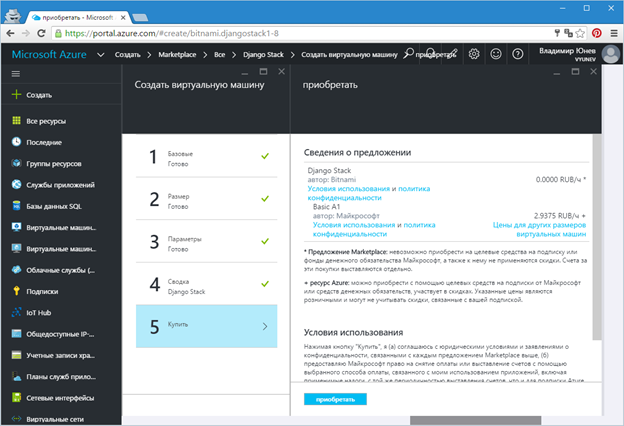This screenshot has height=426, width=624.
Task: Open the help question mark icon
Action: 517,54
